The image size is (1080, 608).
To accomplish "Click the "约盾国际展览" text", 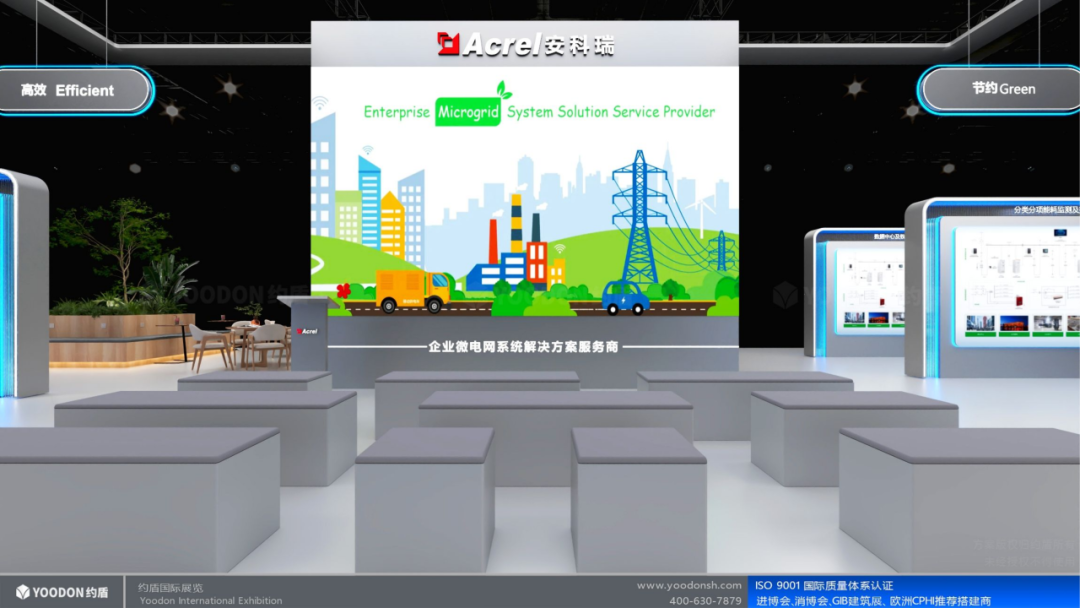I will coord(171,588).
